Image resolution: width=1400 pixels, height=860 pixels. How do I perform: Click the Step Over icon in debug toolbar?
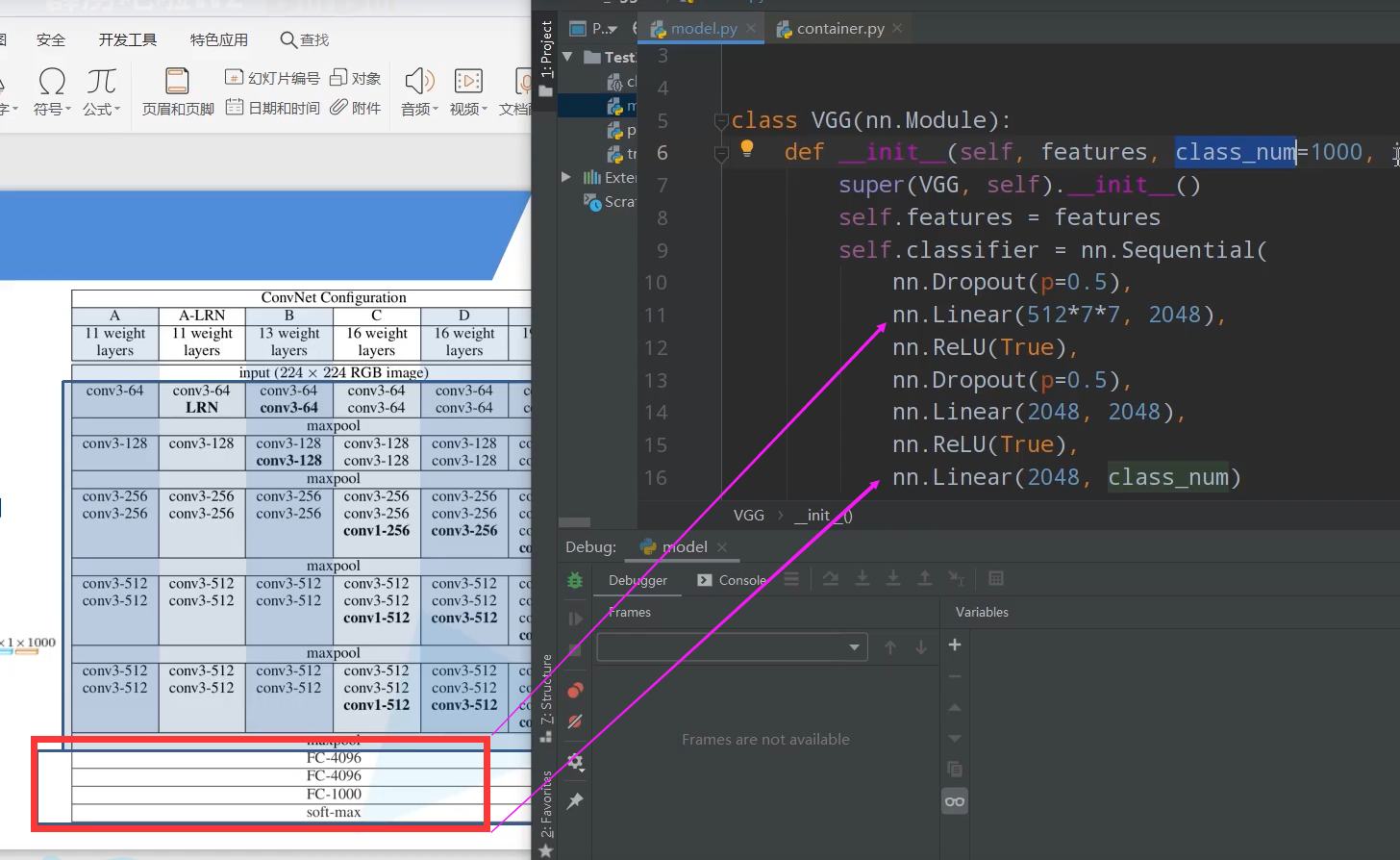click(x=831, y=578)
